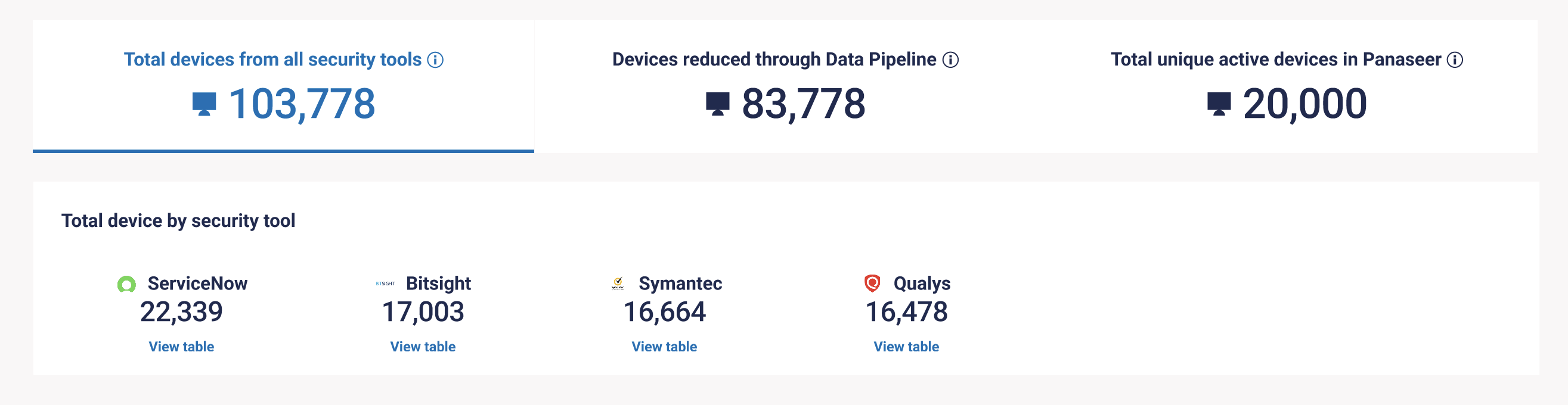Open View table link under Bitsight
Image resolution: width=1568 pixels, height=405 pixels.
(x=423, y=347)
